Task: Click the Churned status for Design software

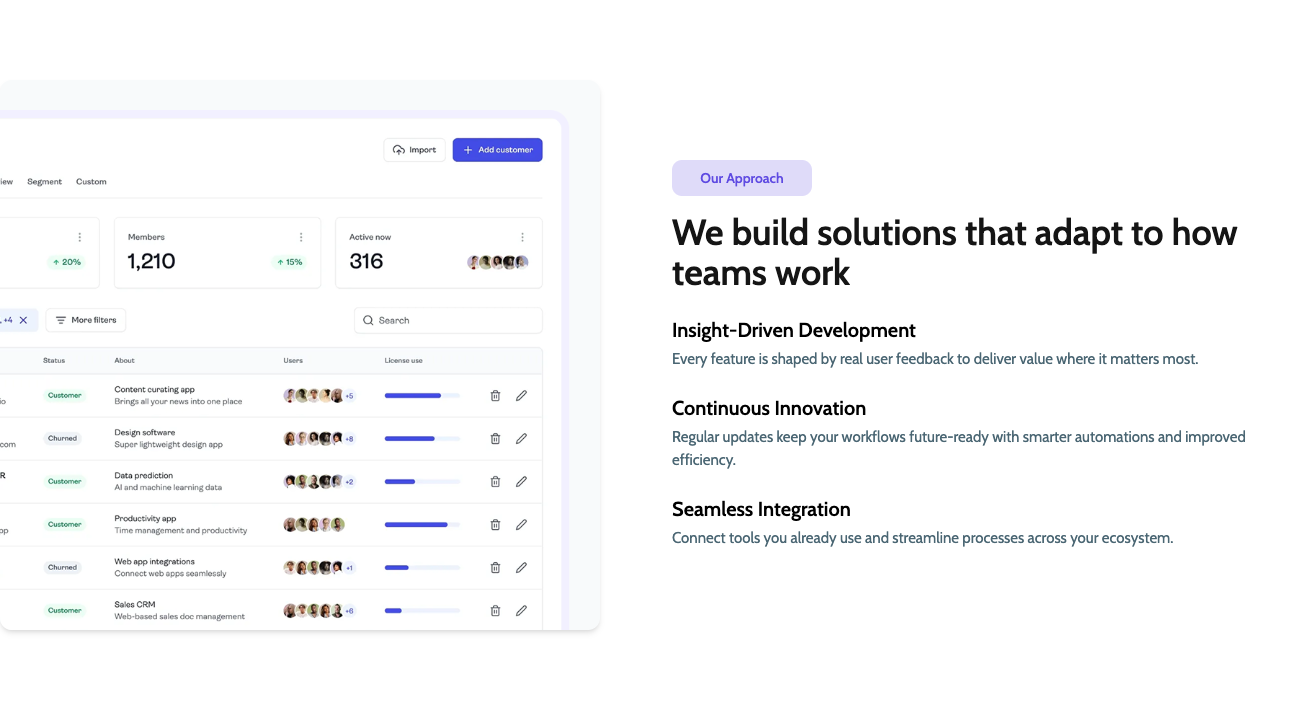Action: click(x=62, y=439)
